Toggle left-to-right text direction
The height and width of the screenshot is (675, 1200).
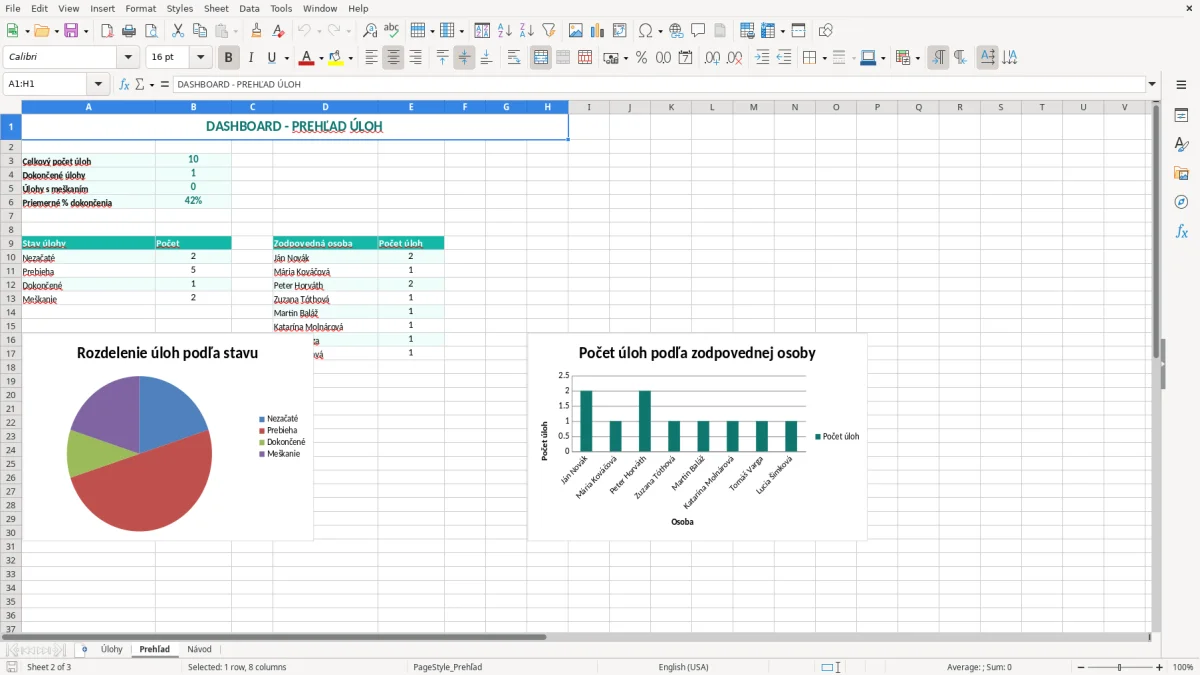[x=938, y=58]
